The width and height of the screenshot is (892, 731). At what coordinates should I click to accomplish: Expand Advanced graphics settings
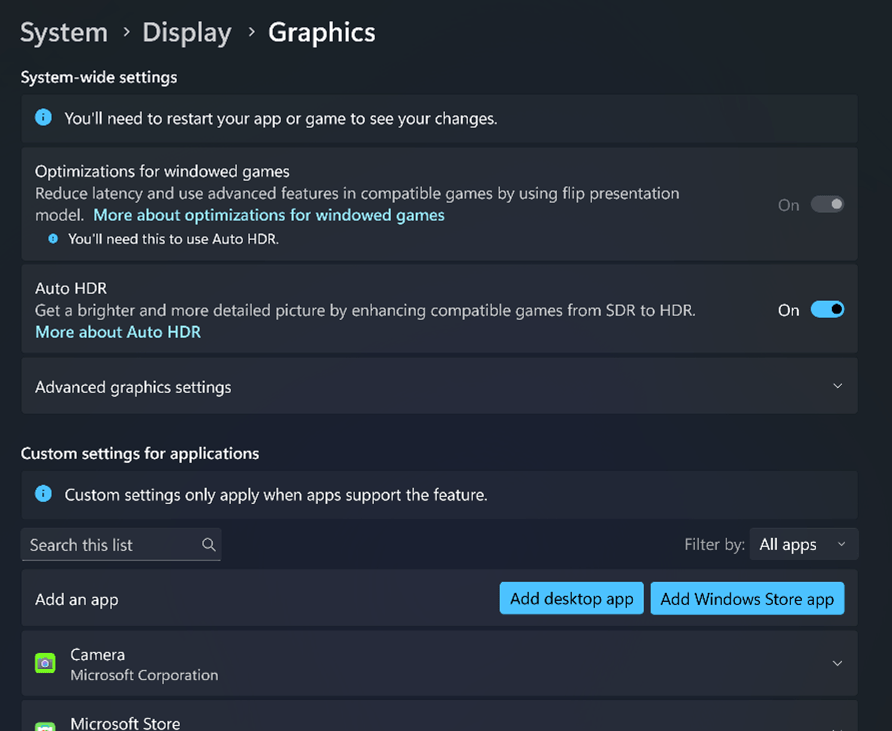point(838,385)
